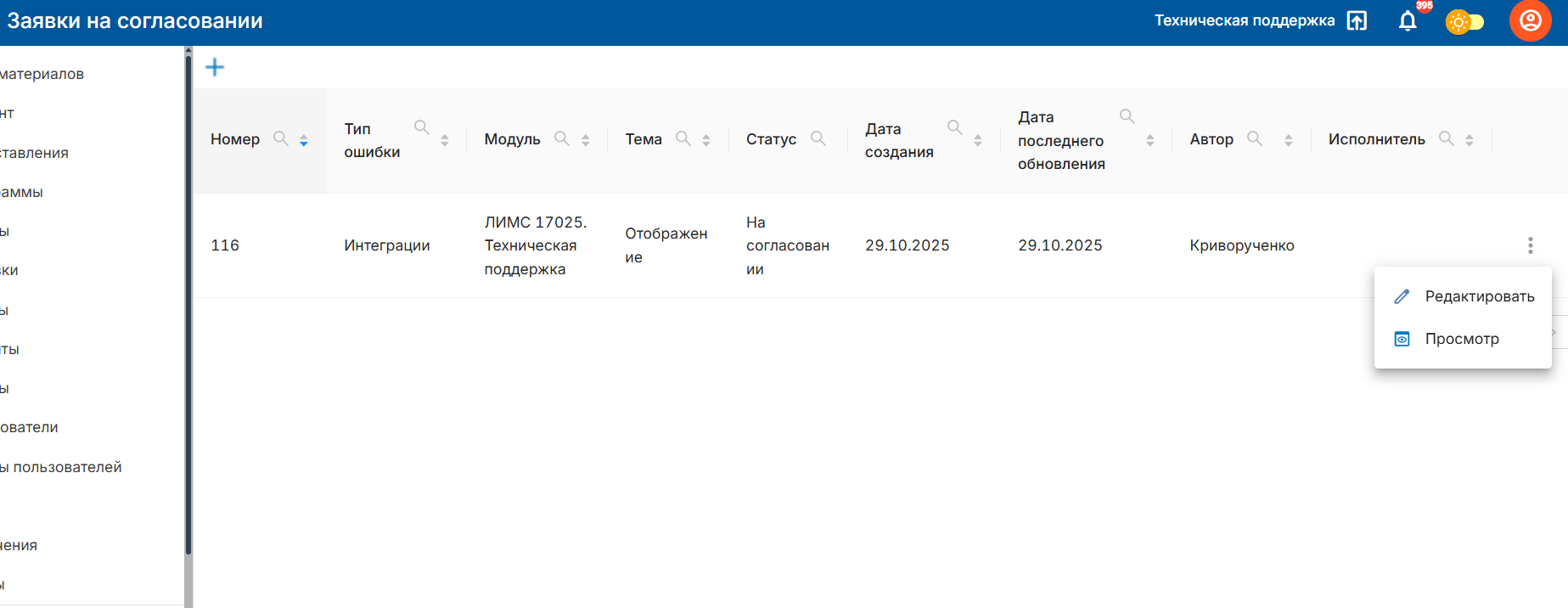Viewport: 1568px width, 608px height.
Task: Open the user profile avatar
Action: [1530, 20]
